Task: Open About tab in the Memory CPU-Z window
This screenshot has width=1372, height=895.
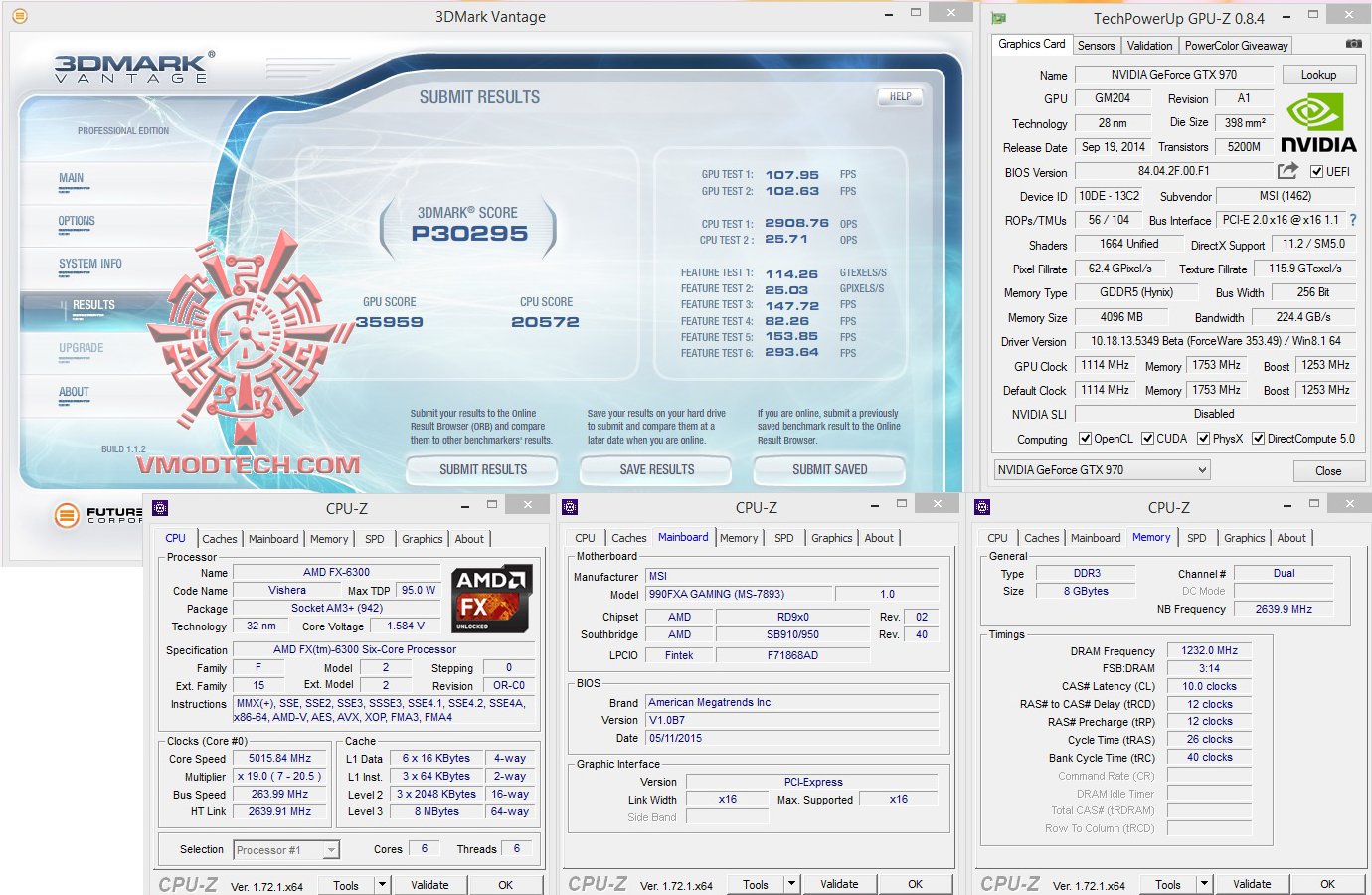Action: 1291,538
